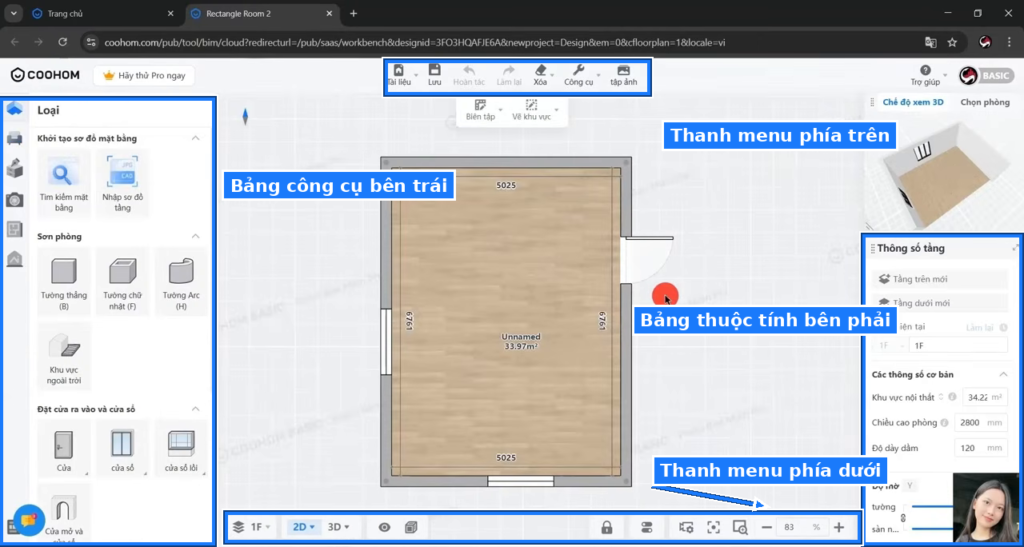Screen dimensions: 1024x547
Task: Adjust the tường opacity slider
Action: point(933,507)
